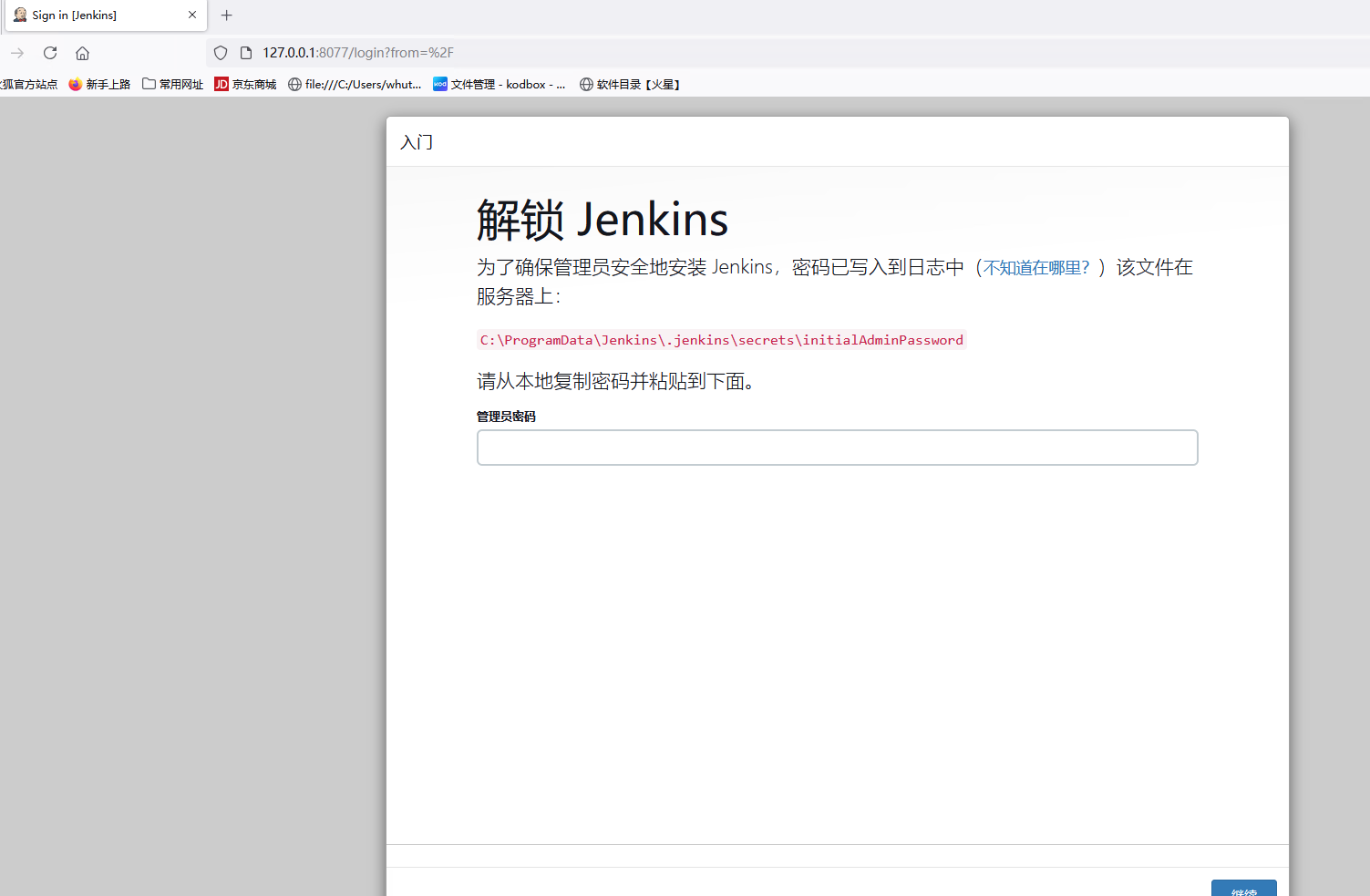Click the Firefox icon beside 新手上路
The image size is (1370, 896).
pos(76,84)
